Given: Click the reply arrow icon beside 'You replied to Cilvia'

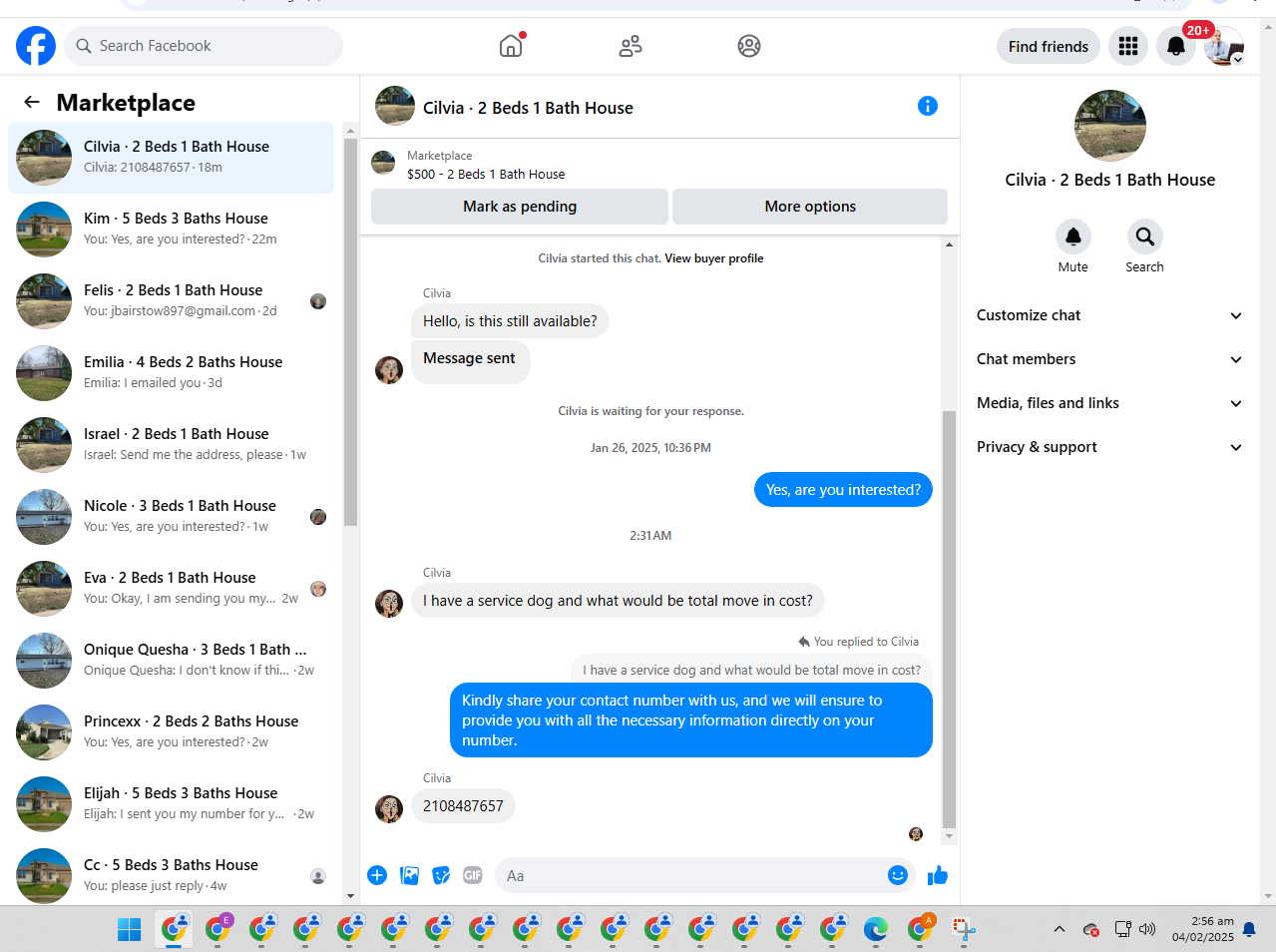Looking at the screenshot, I should (x=804, y=642).
